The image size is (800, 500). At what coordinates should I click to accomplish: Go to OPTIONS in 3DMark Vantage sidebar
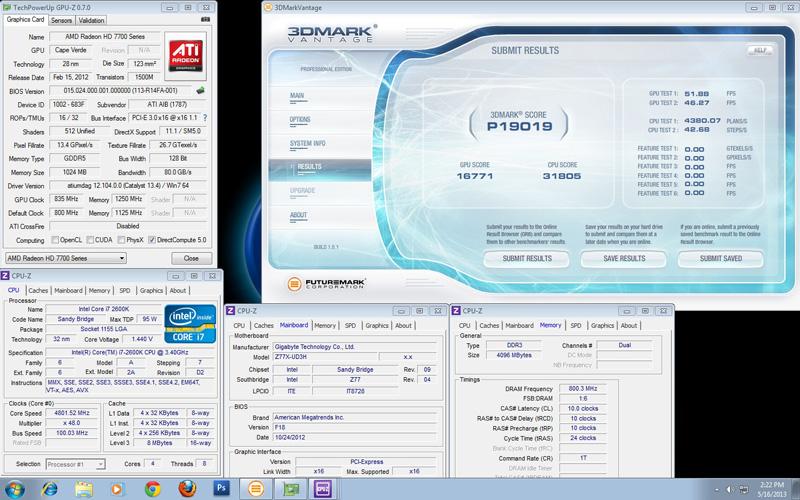click(300, 120)
